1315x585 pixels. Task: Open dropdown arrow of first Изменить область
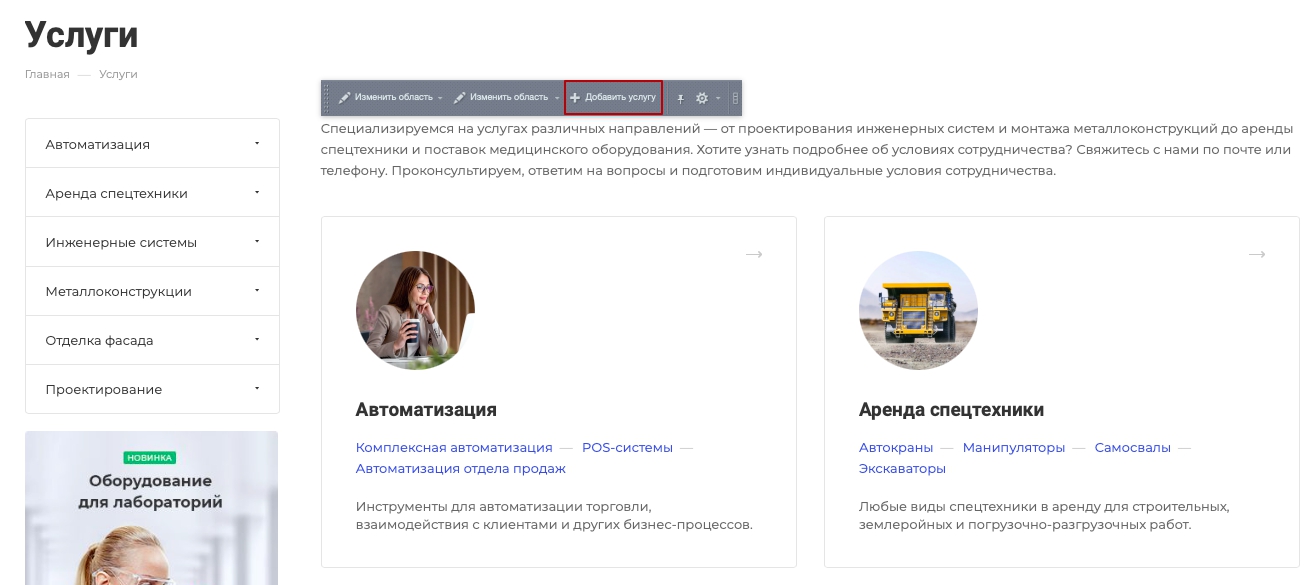click(x=440, y=98)
